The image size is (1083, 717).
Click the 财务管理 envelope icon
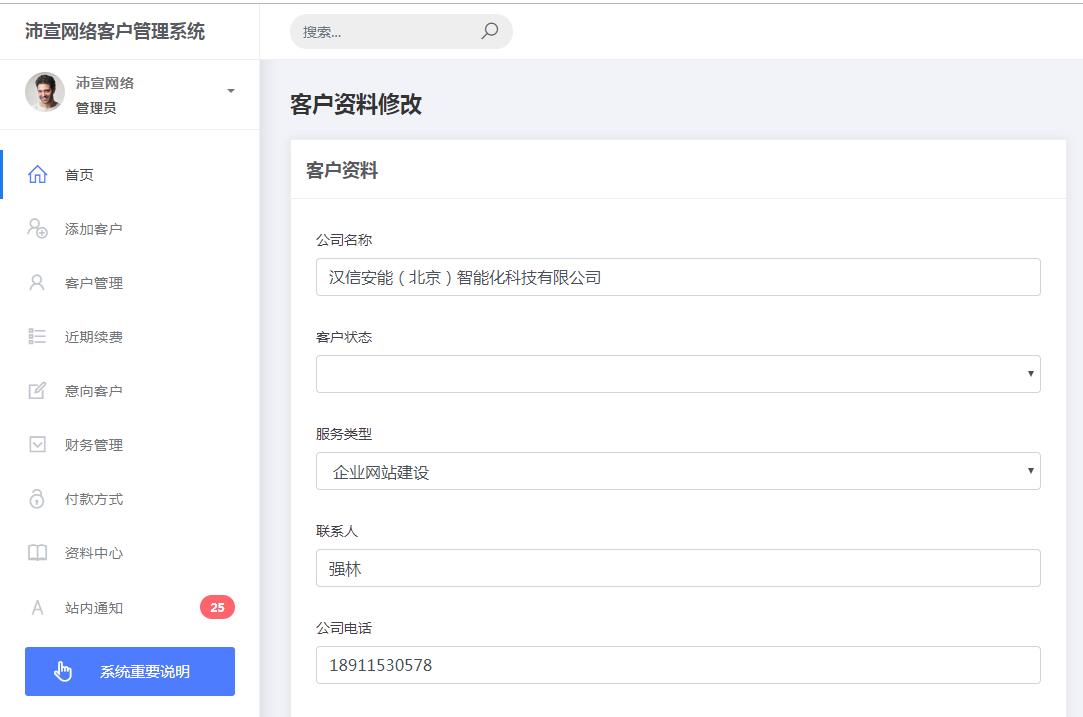(36, 444)
